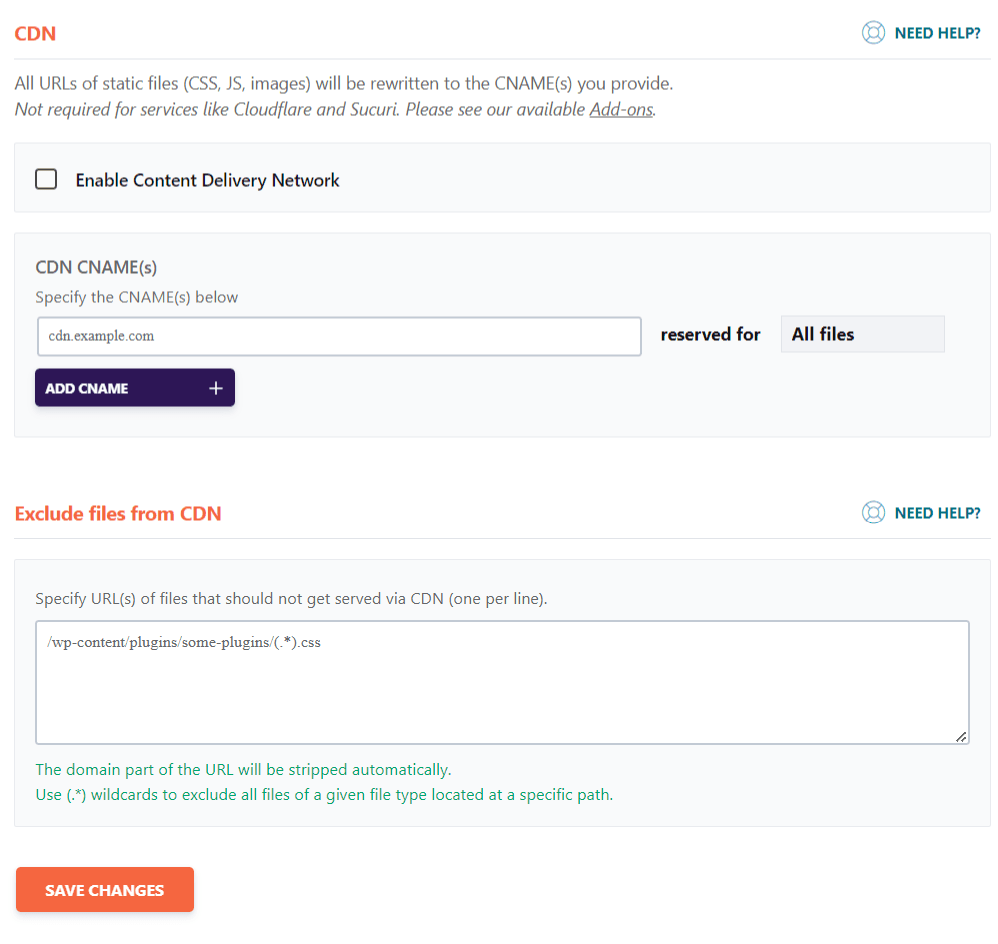Click the SAVE CHANGES button
998x944 pixels.
pyautogui.click(x=104, y=889)
